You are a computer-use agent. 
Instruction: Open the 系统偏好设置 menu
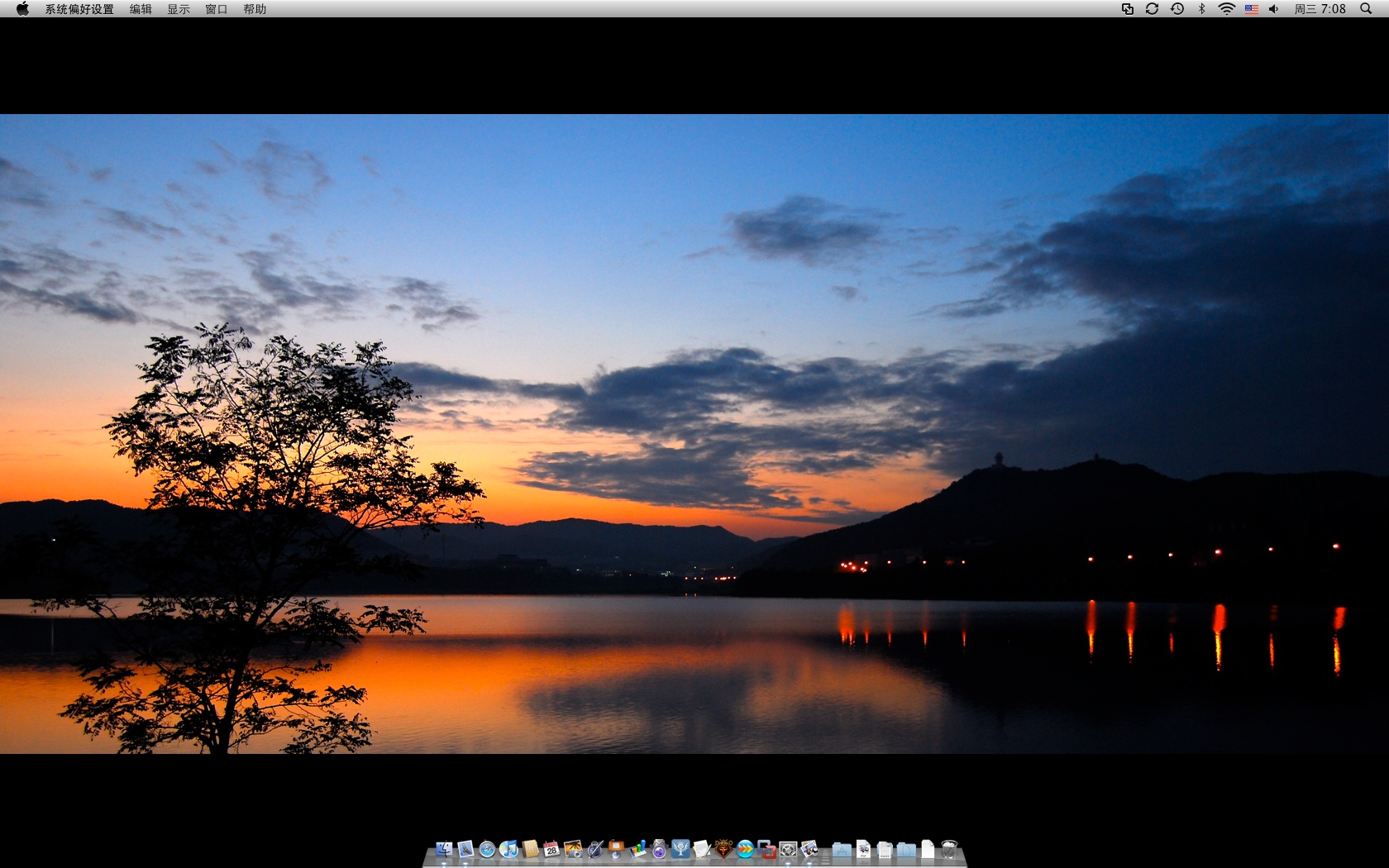point(79,9)
